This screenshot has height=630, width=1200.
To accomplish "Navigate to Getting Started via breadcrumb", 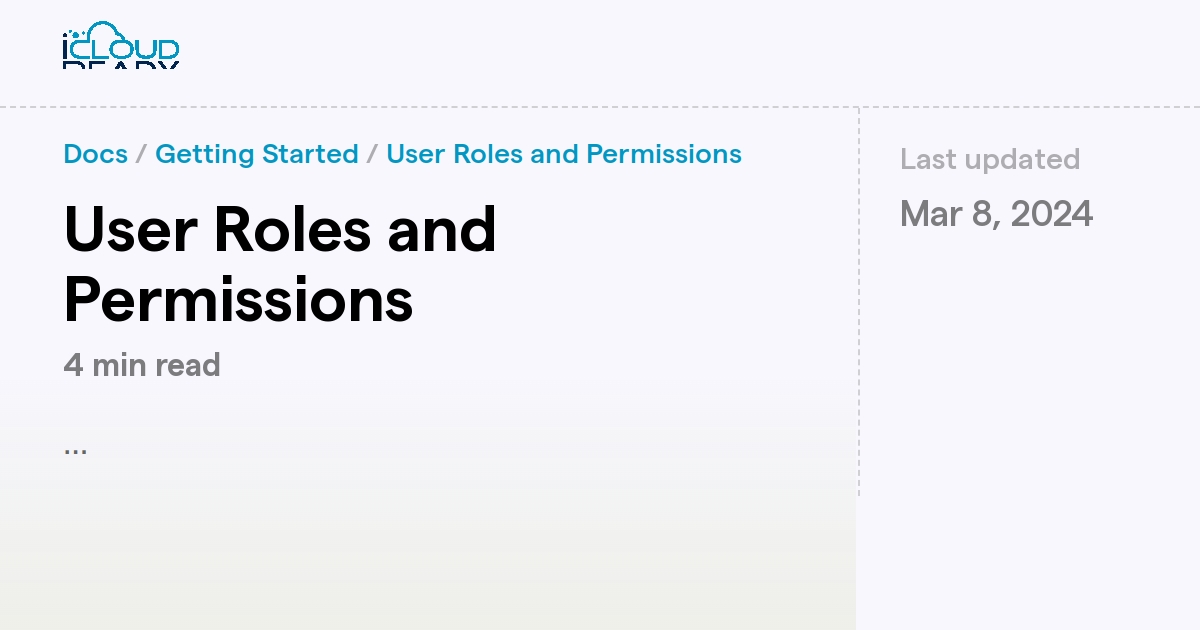I will pyautogui.click(x=257, y=154).
